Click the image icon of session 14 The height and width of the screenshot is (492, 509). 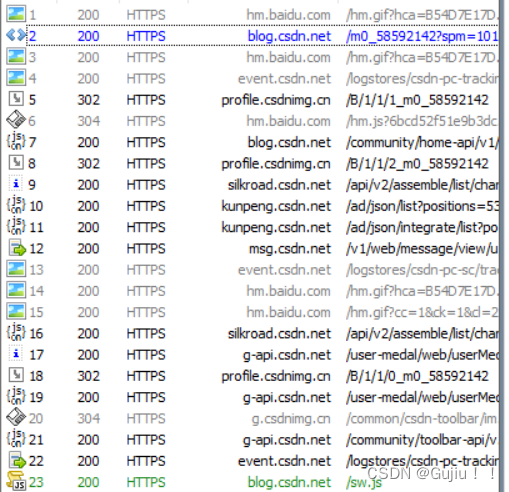point(16,290)
